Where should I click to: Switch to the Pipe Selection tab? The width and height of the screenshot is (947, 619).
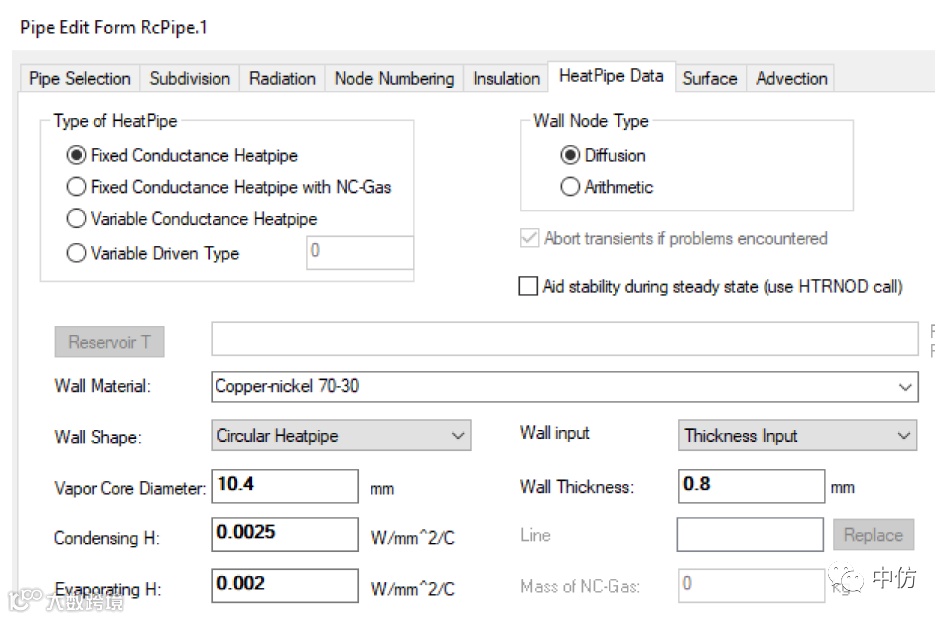coord(80,79)
